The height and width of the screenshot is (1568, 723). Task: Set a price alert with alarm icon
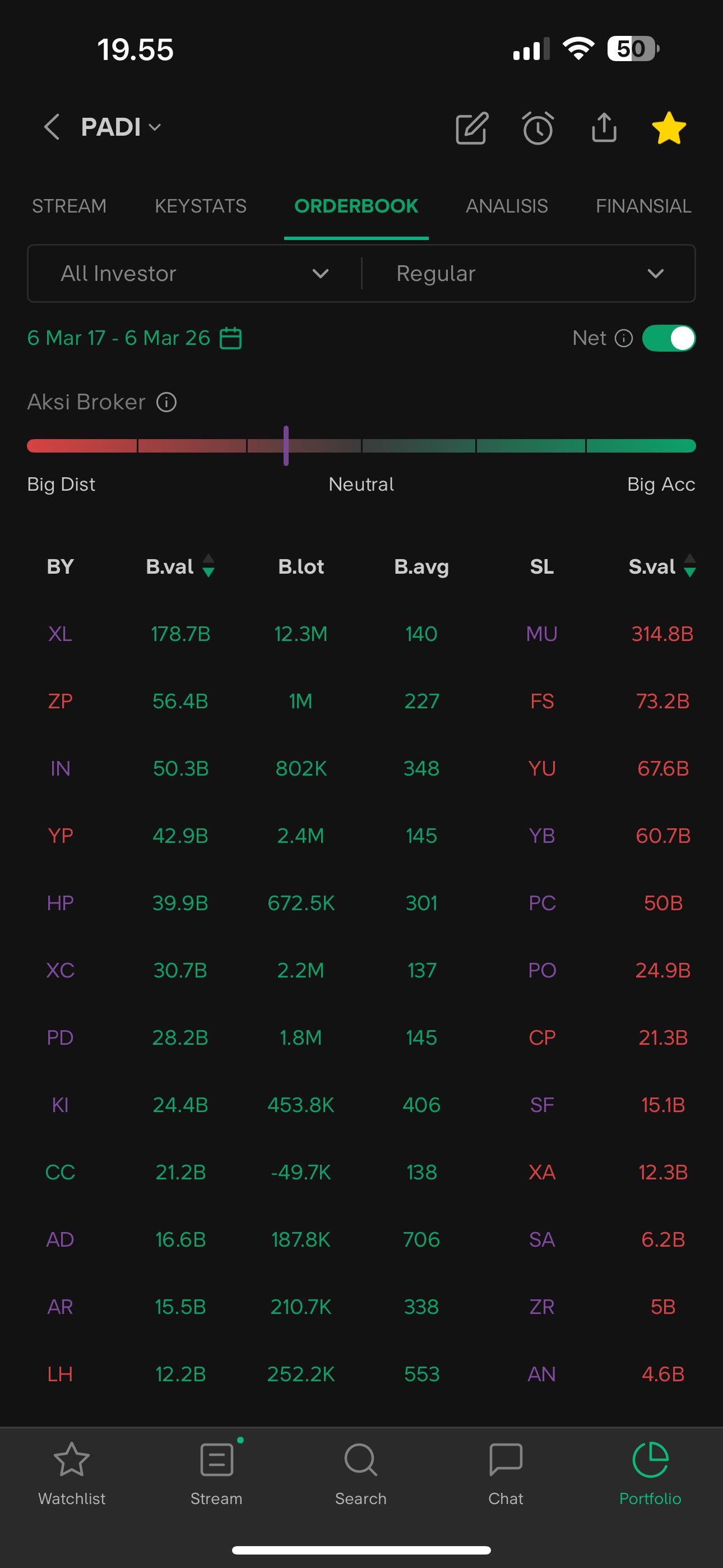(538, 128)
